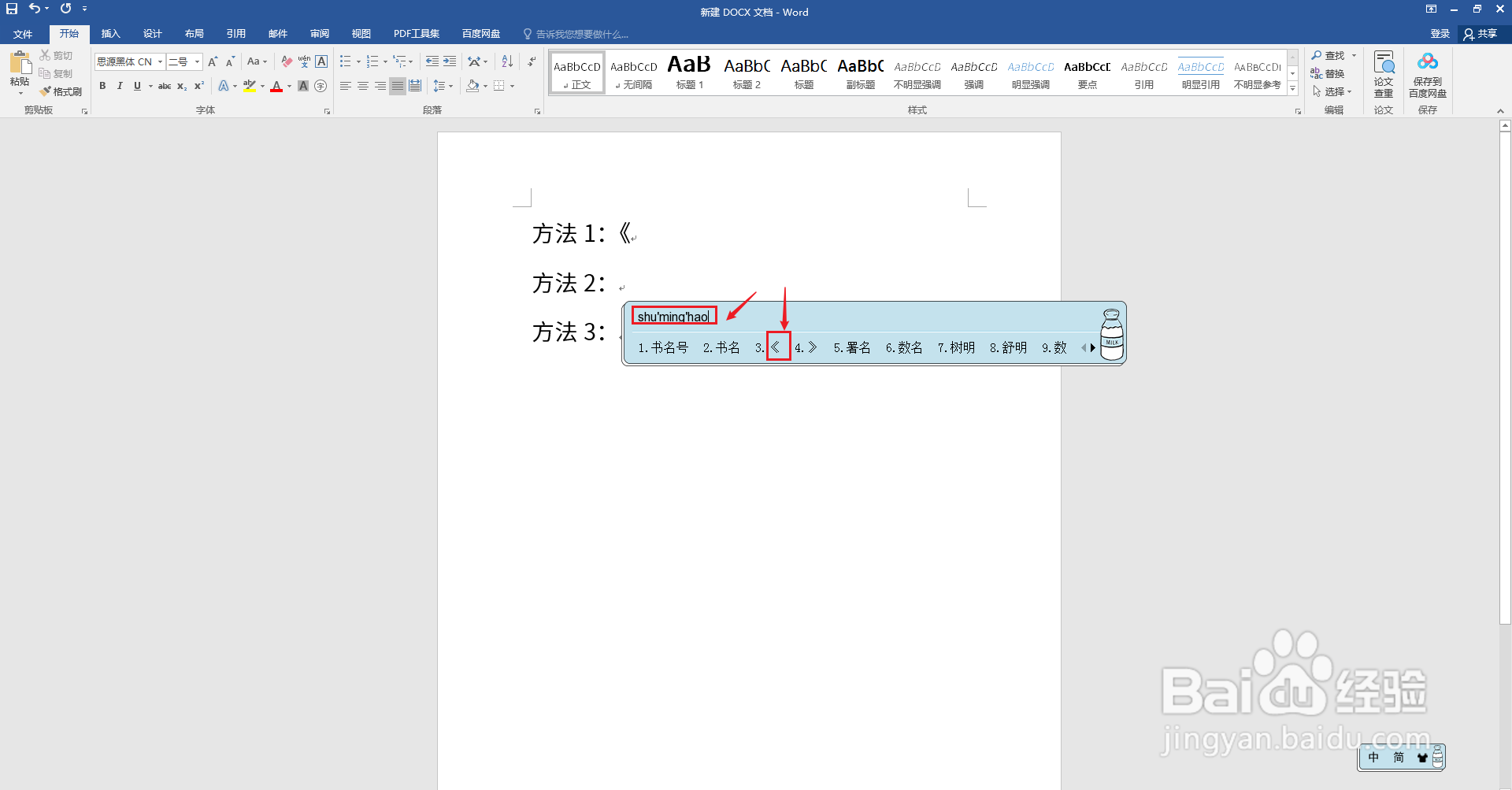Align text left

(346, 86)
